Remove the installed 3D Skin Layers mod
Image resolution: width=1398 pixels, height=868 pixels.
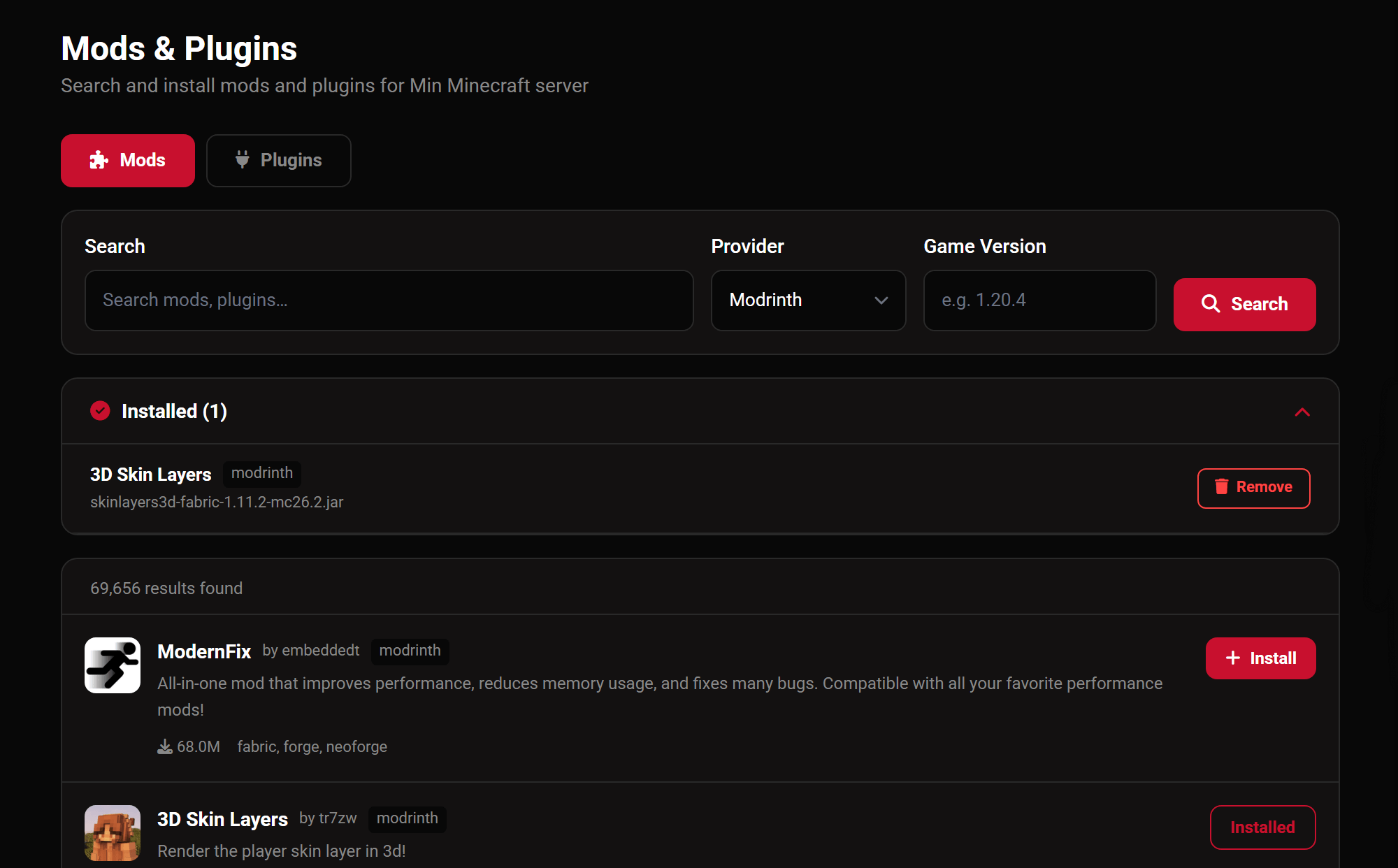(x=1253, y=488)
